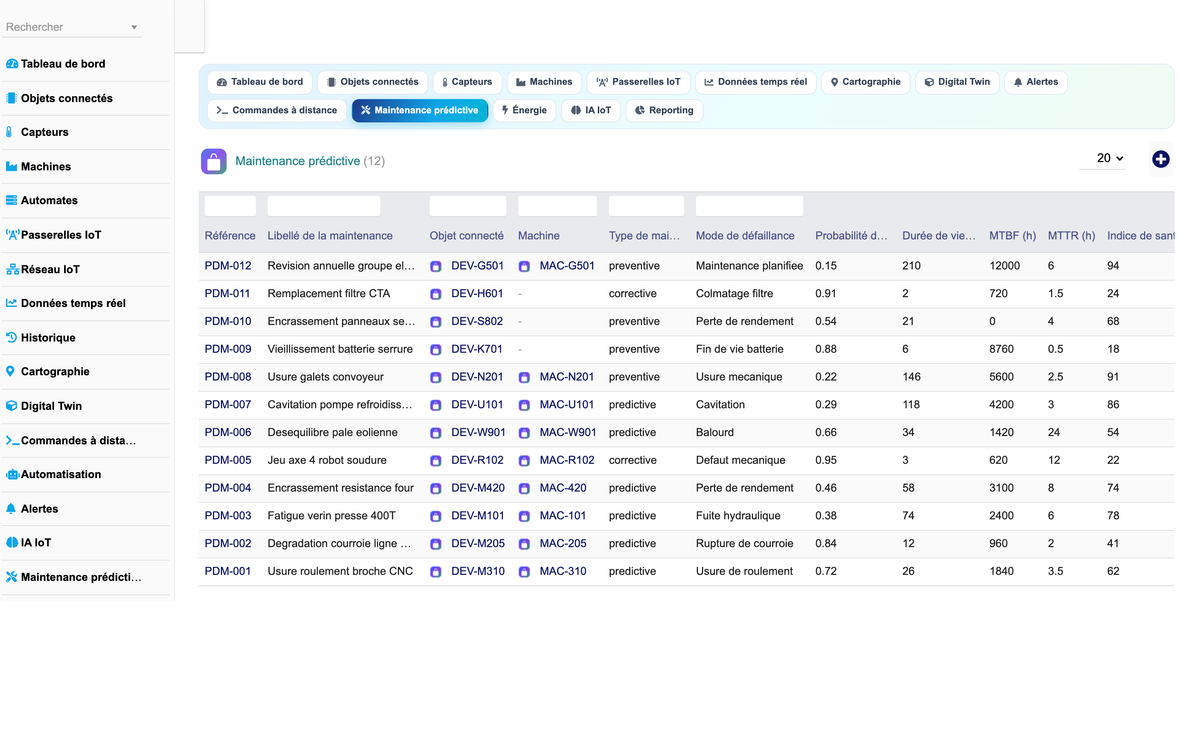Sort by the MTTR (h) column header
The width and height of the screenshot is (1200, 743).
(x=1071, y=236)
